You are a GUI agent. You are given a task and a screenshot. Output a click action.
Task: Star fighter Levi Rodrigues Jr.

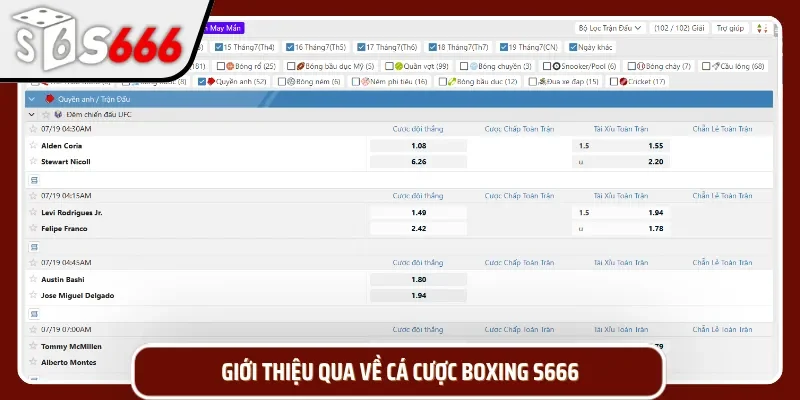33,212
